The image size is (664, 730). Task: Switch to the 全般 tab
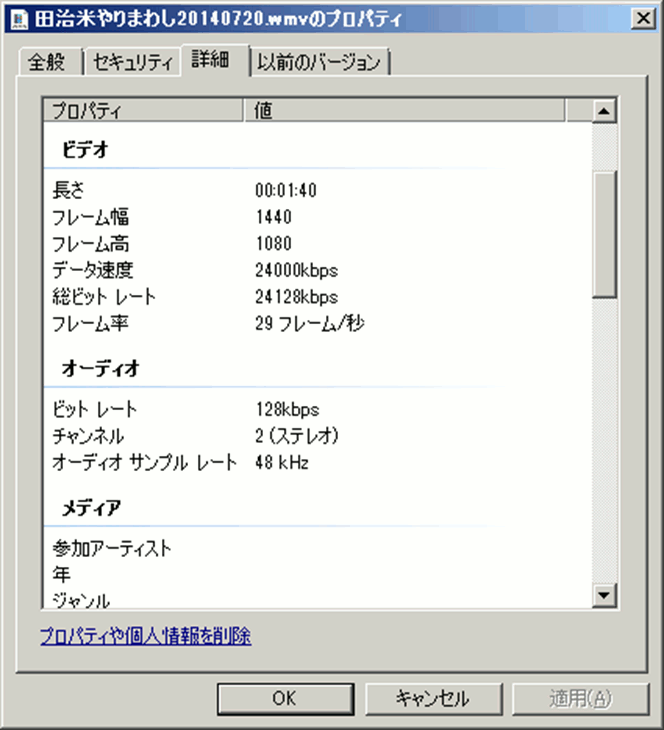[x=50, y=61]
